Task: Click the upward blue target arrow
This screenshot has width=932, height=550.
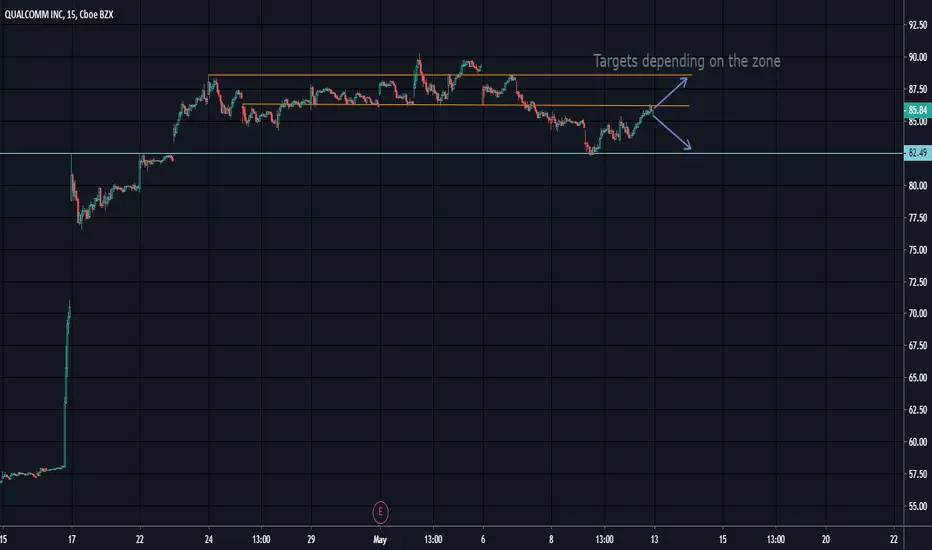Action: click(670, 93)
